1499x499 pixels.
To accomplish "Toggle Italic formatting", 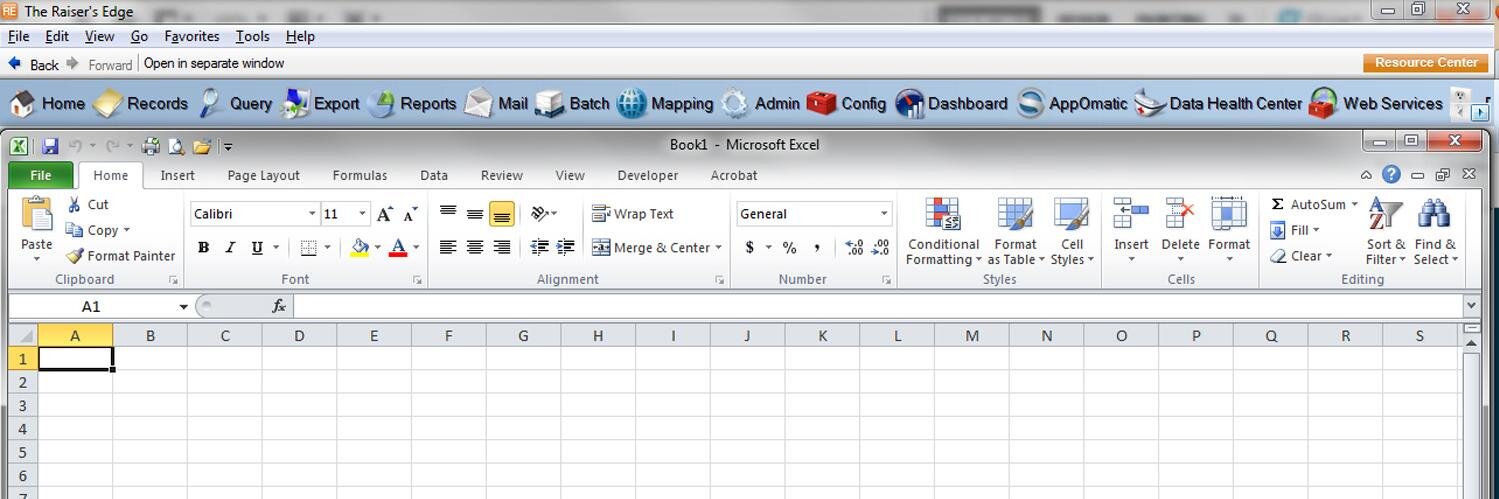I will (x=230, y=247).
